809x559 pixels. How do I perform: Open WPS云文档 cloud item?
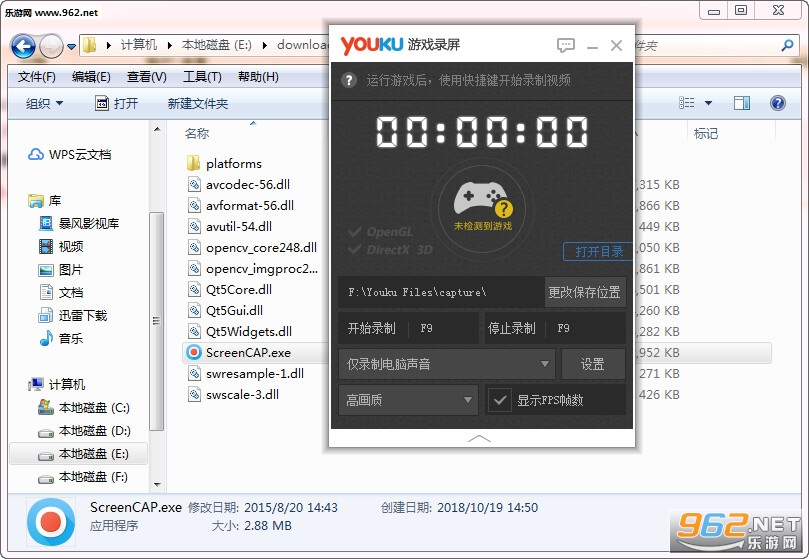pos(69,154)
